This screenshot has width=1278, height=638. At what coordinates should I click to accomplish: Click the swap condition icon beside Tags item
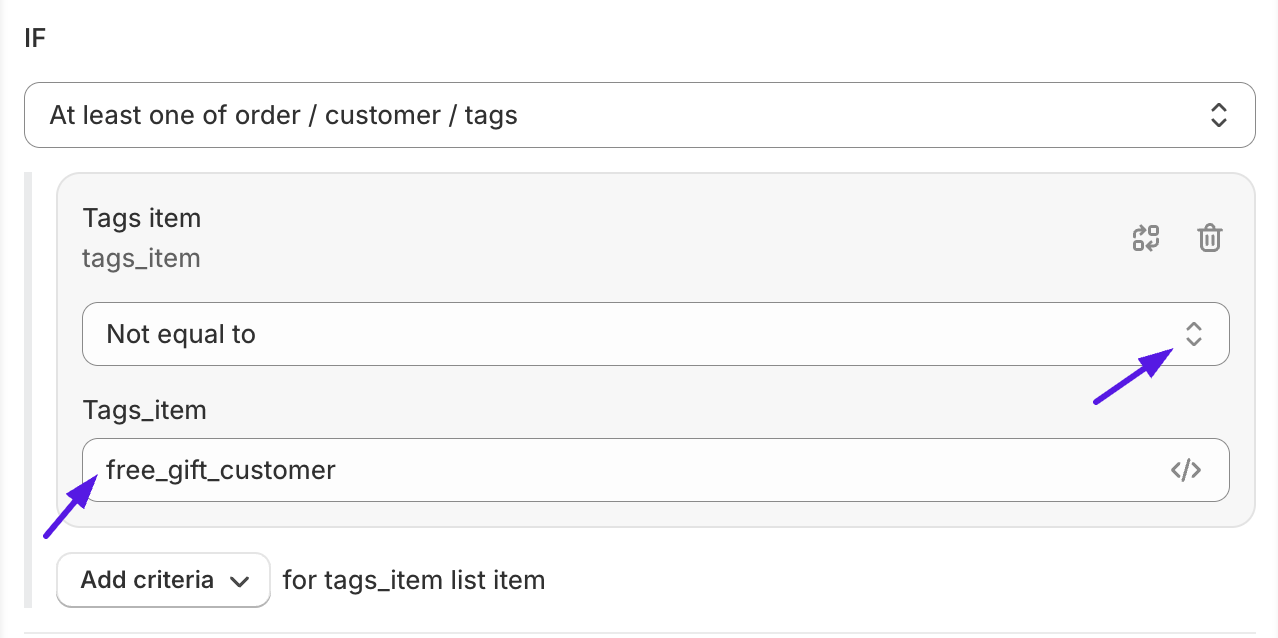(1145, 238)
